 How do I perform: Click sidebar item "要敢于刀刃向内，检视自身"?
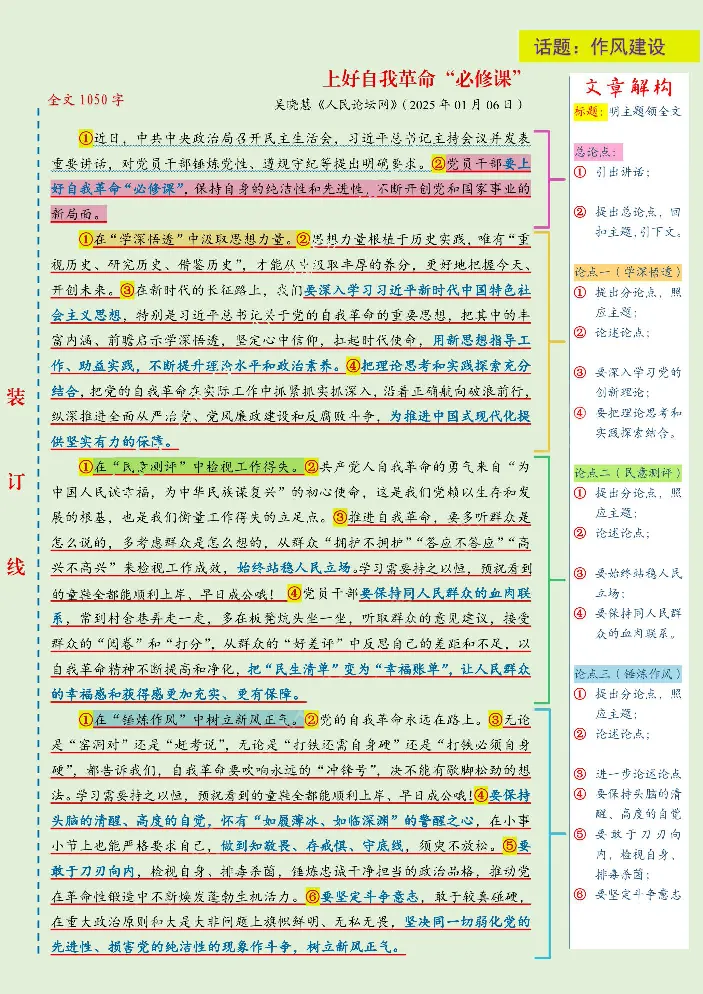coord(638,854)
